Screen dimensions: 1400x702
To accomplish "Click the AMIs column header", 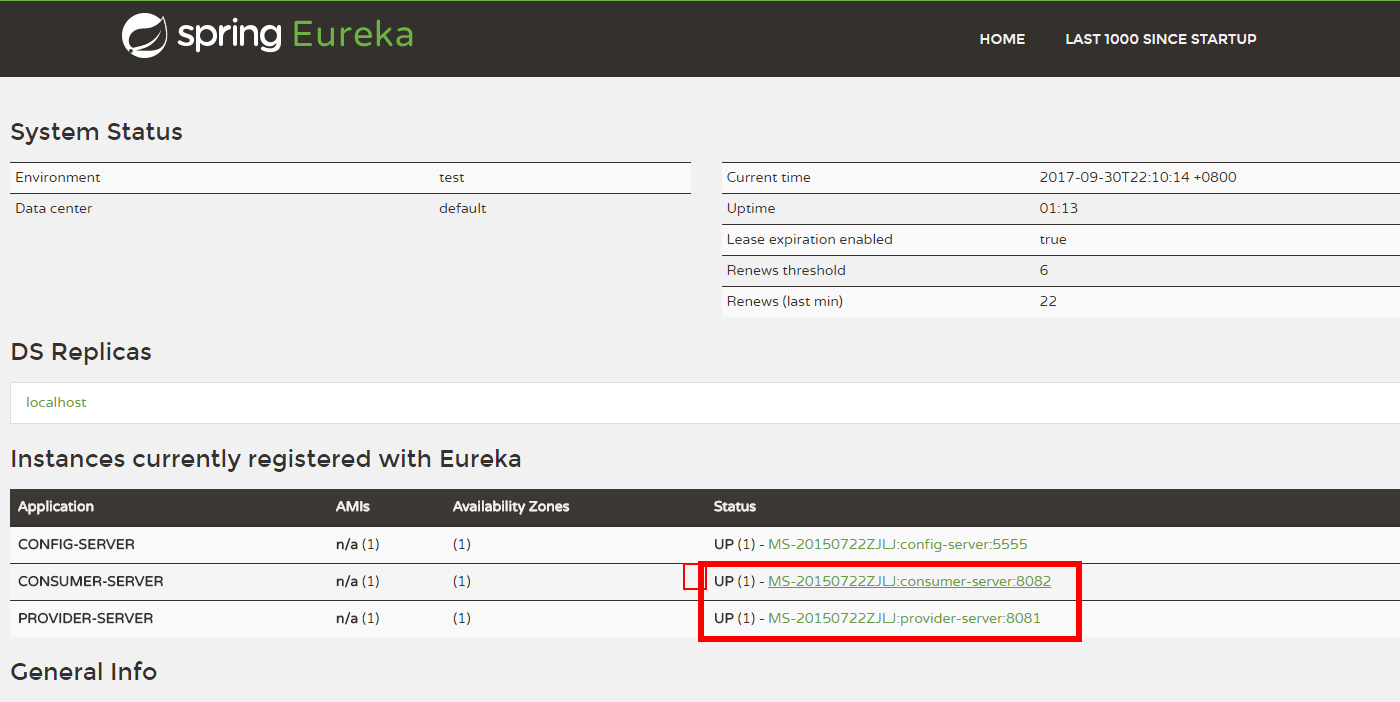I will pyautogui.click(x=352, y=507).
